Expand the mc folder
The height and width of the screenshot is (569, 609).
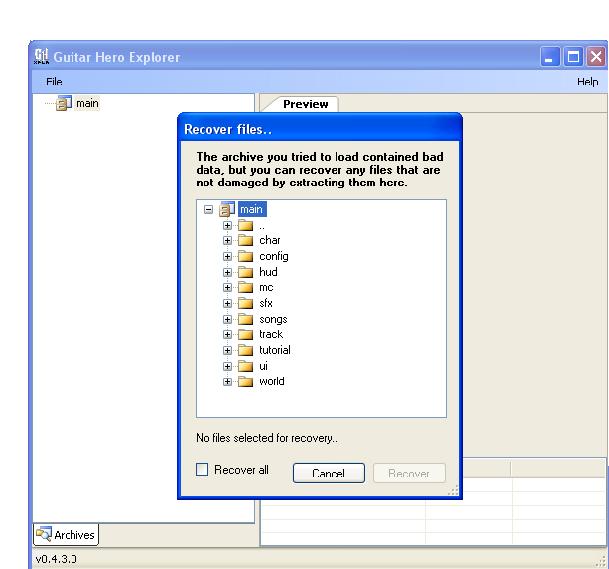[x=228, y=287]
